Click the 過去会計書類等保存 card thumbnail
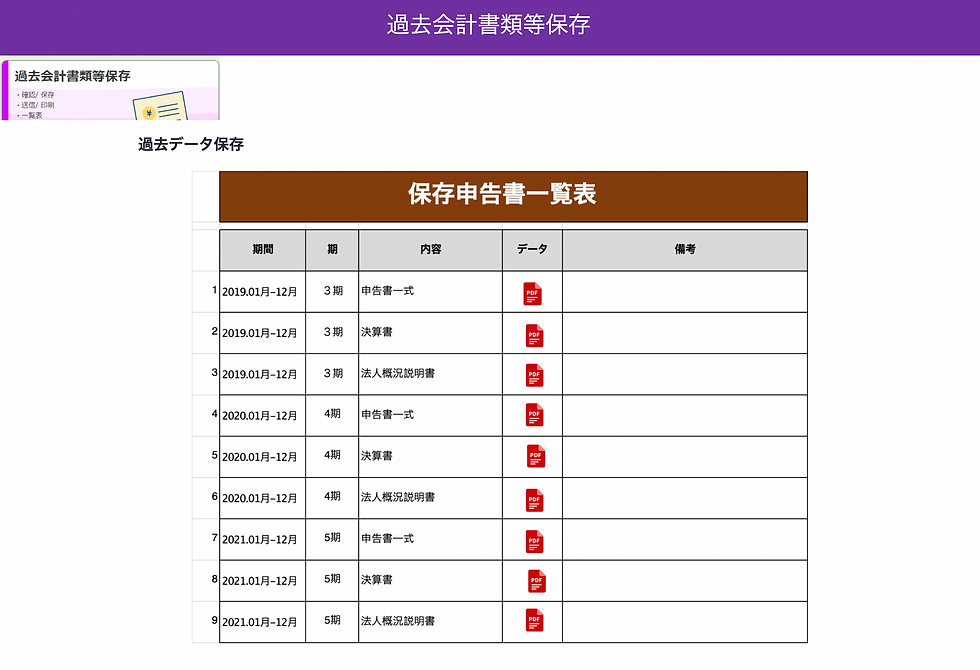Image resolution: width=980 pixels, height=670 pixels. [x=111, y=90]
